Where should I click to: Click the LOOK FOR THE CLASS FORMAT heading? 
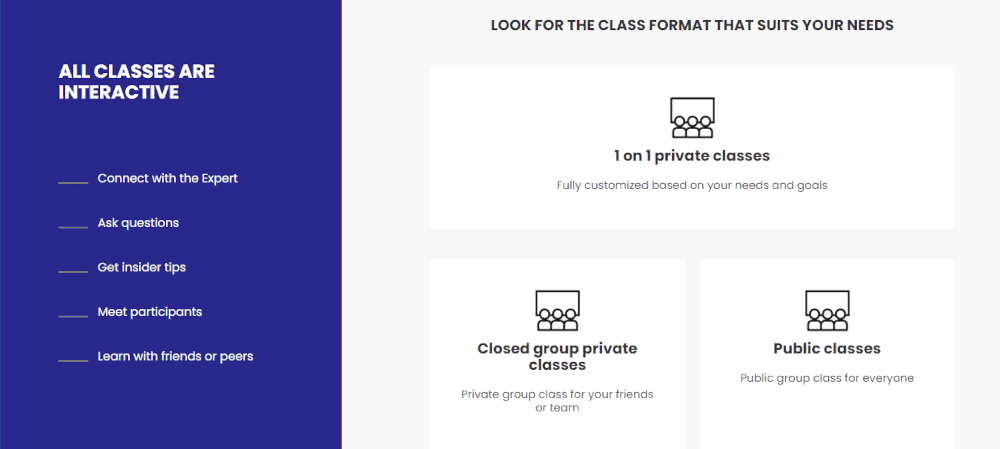pyautogui.click(x=692, y=26)
